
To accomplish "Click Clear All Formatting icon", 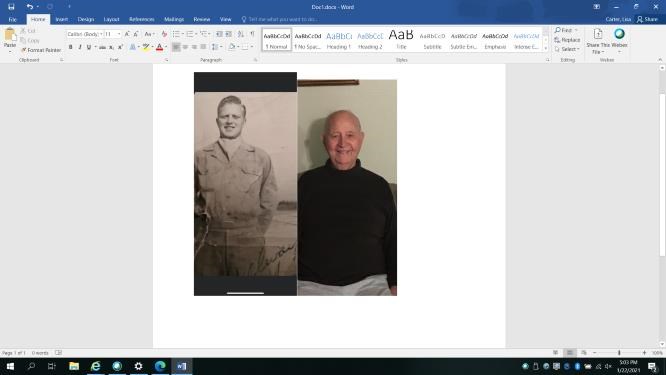I will 164,34.
